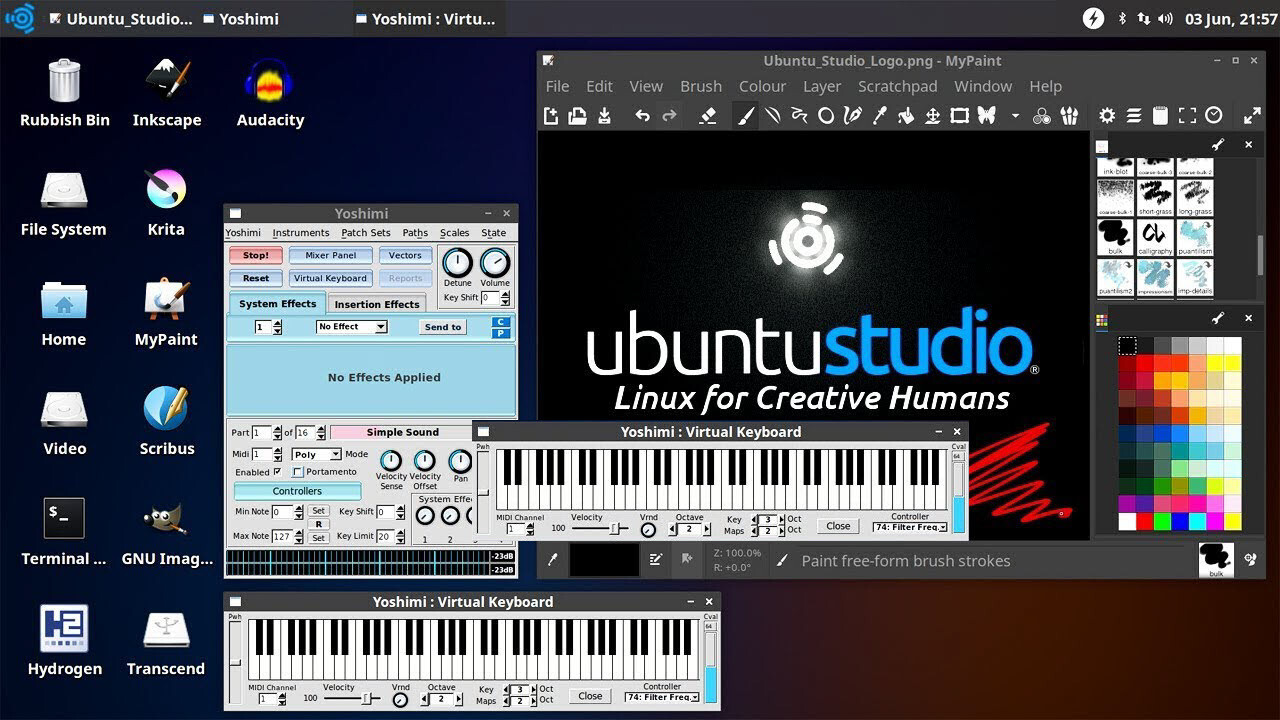This screenshot has height=720, width=1280.
Task: Click the Max Note stepper arrows
Action: pos(299,537)
